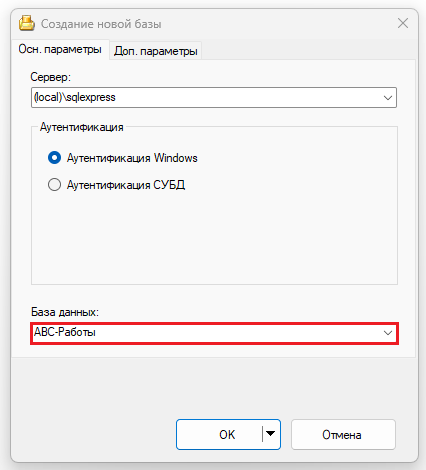Screen dimensions: 426x470
Task: Switch to the Осн. параметры tab
Action: point(60,49)
